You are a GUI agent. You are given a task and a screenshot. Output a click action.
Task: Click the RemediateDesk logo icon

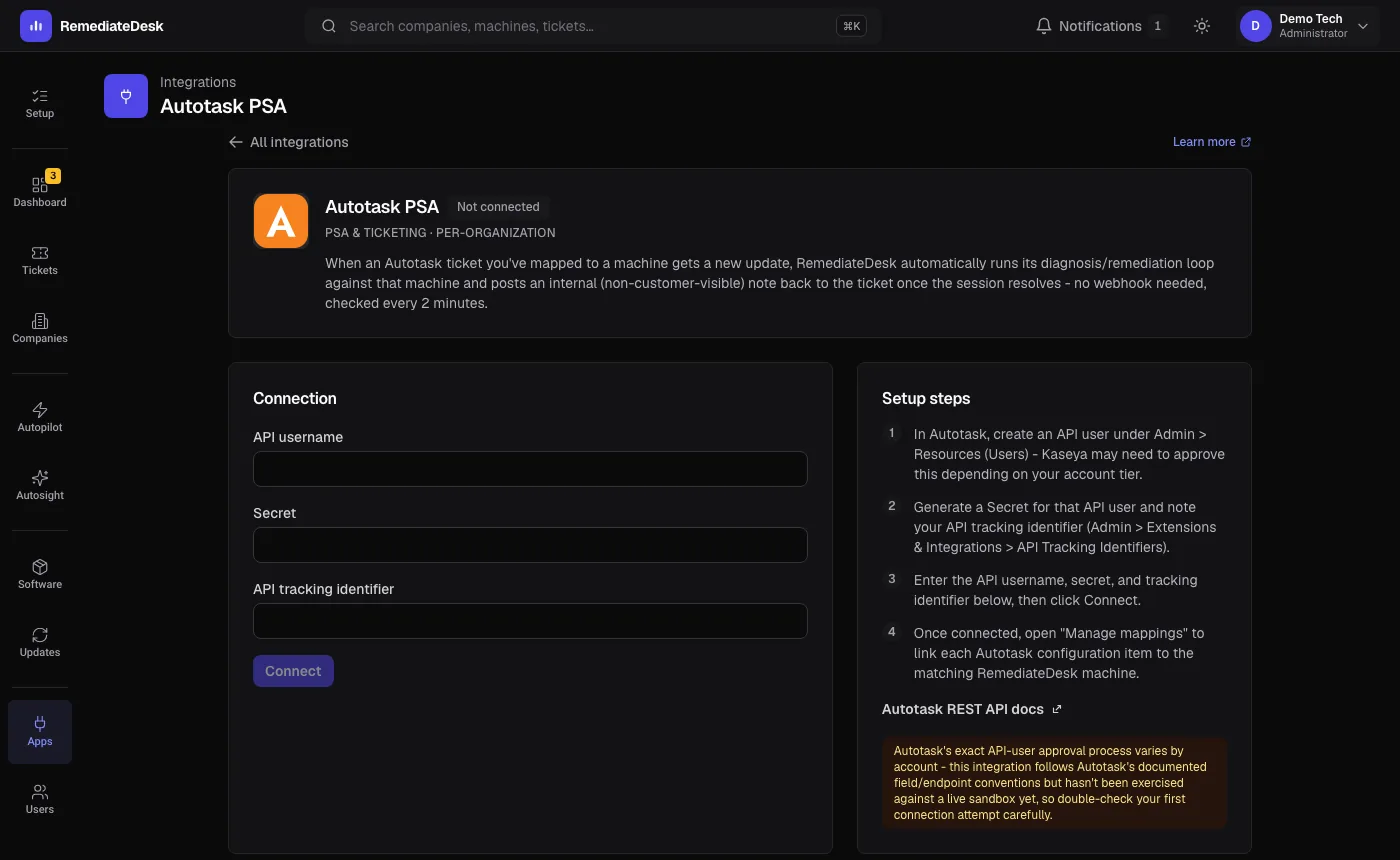coord(36,26)
